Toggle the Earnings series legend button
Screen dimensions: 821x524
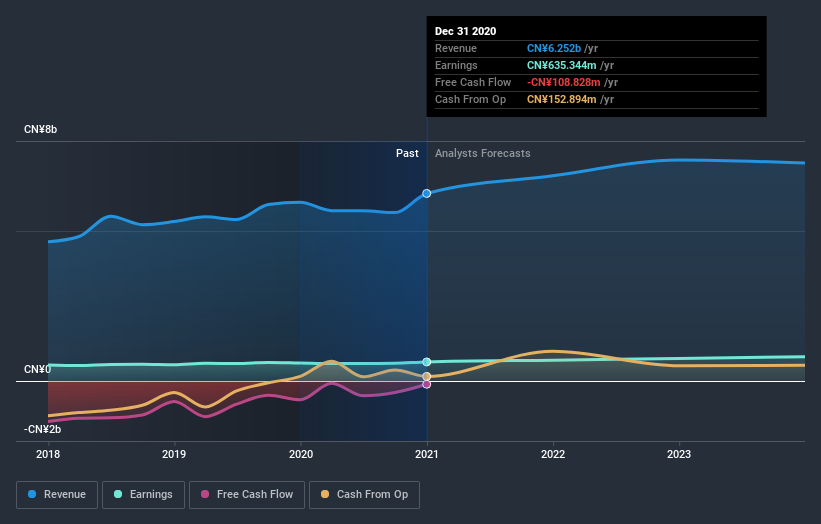pyautogui.click(x=143, y=495)
